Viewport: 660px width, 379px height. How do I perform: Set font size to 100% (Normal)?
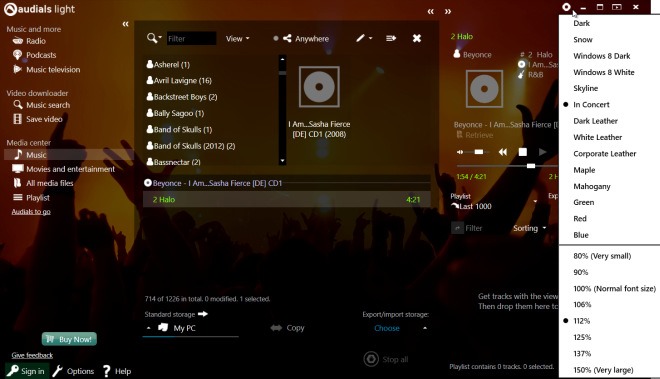click(x=614, y=288)
